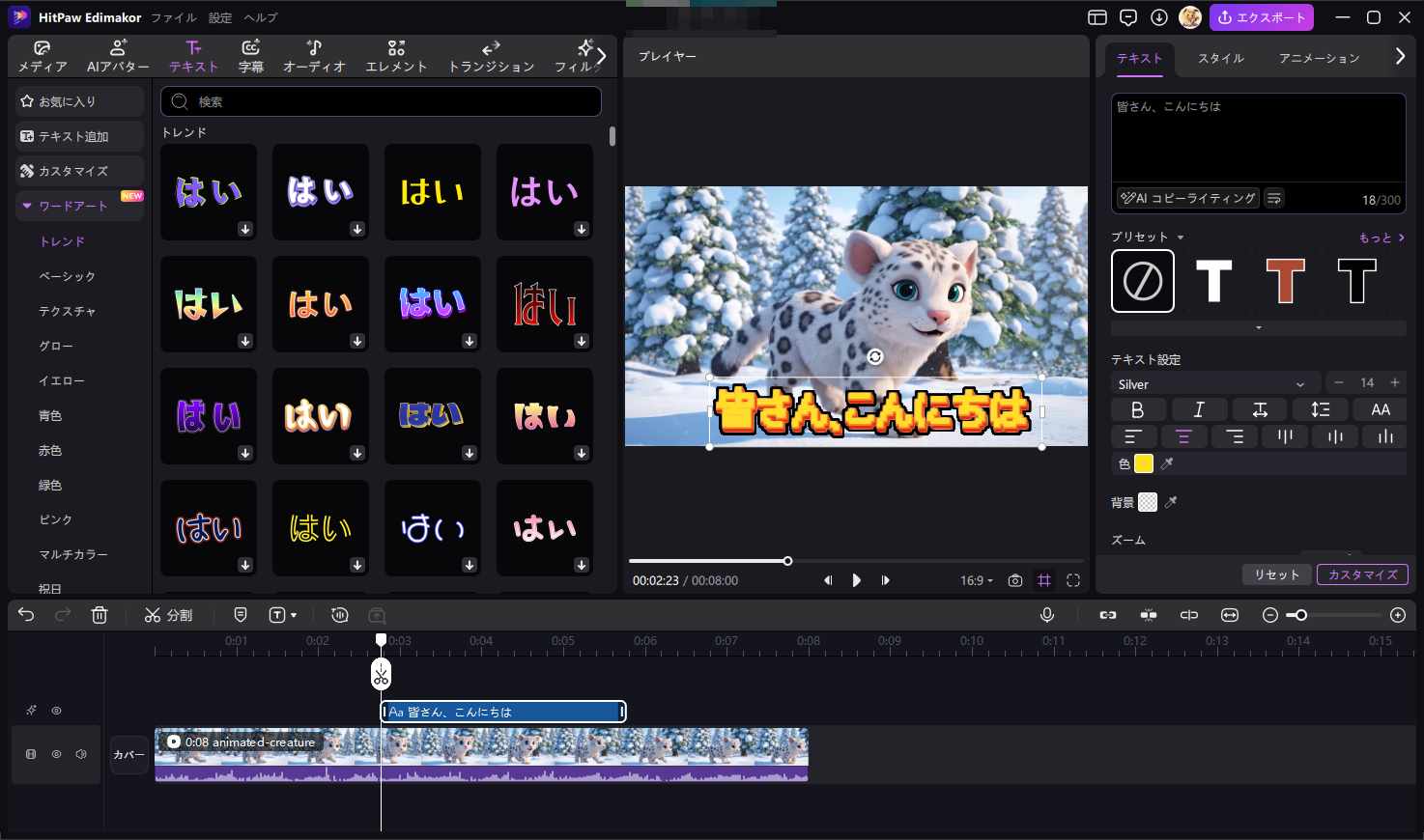Open the download center icon

tap(1159, 17)
